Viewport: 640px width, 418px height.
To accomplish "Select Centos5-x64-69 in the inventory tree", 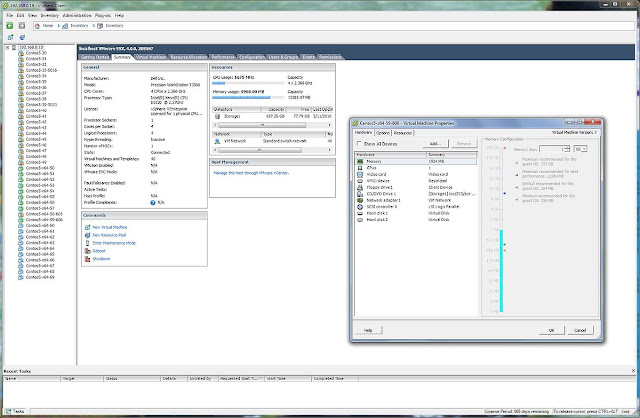I will point(40,277).
